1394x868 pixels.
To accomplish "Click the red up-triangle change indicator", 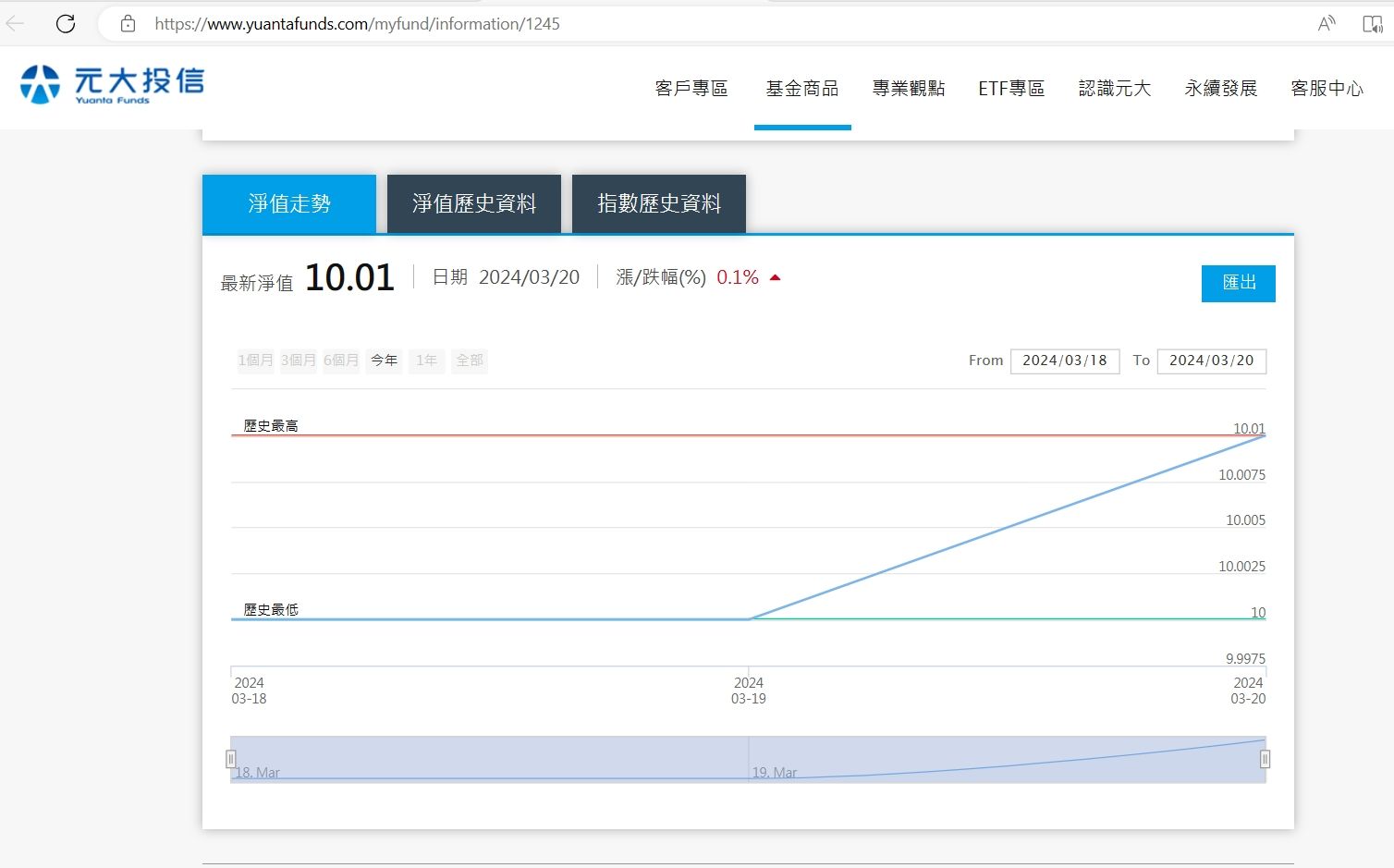I will tap(775, 277).
